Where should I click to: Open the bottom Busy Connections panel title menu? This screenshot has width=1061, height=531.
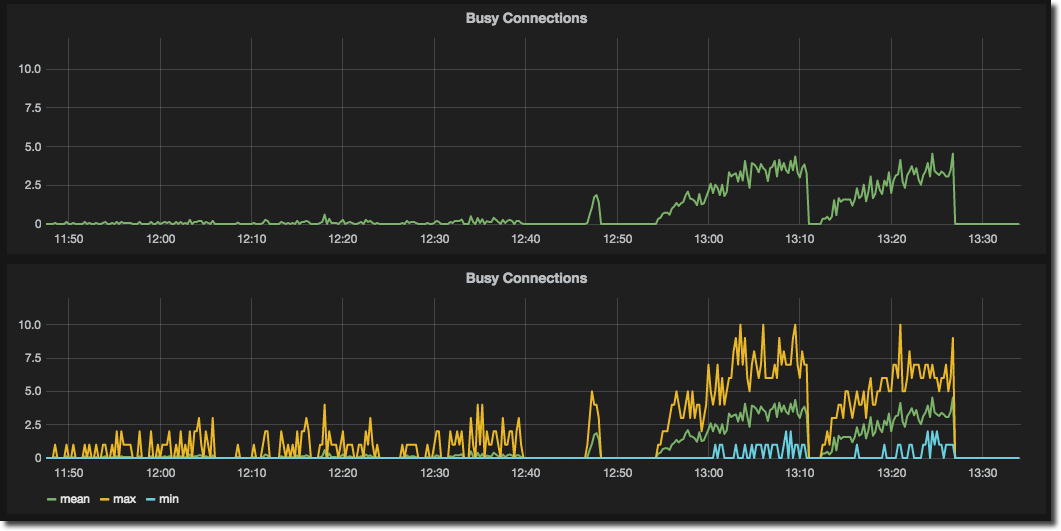point(526,278)
